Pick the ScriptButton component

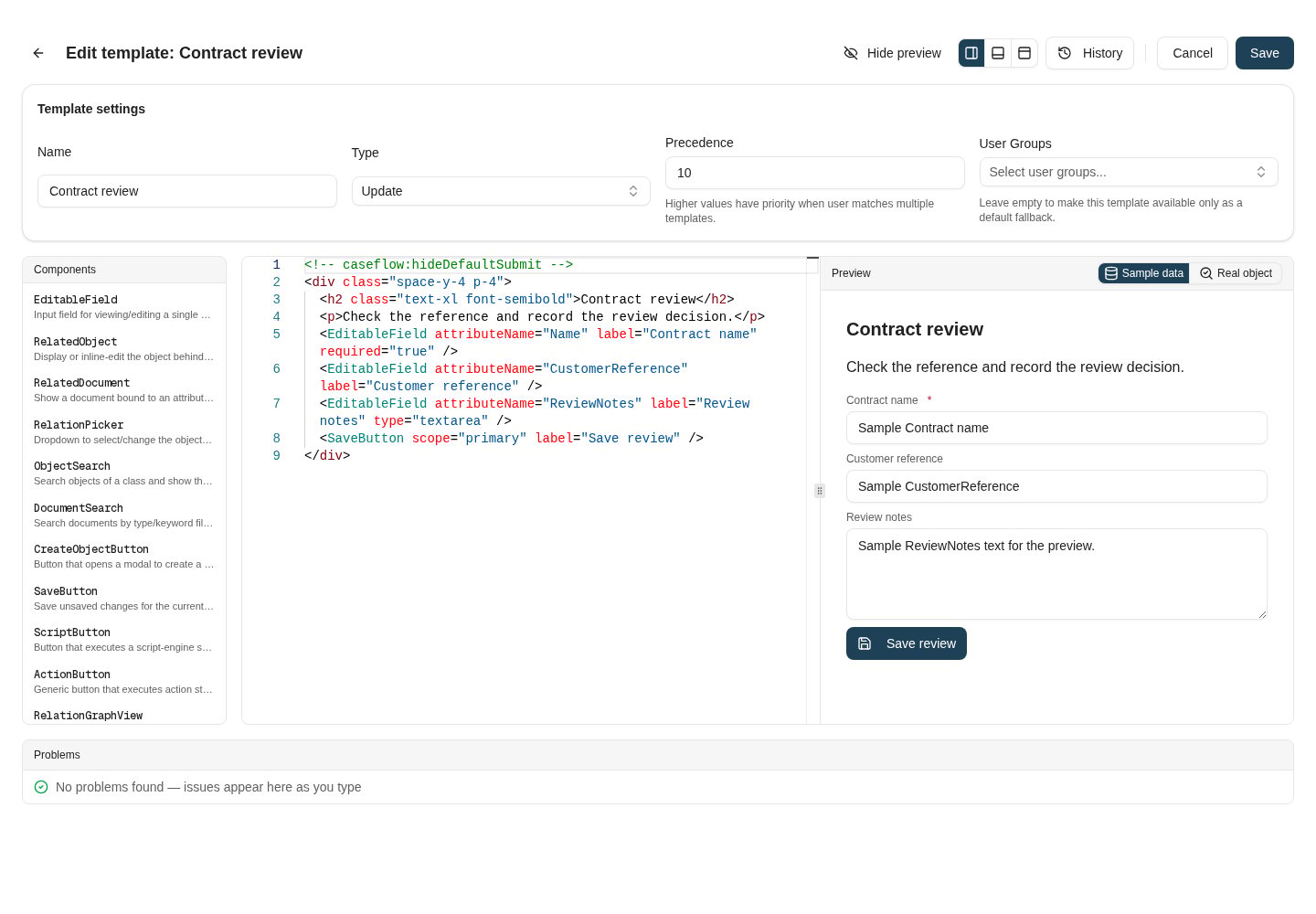tap(123, 639)
